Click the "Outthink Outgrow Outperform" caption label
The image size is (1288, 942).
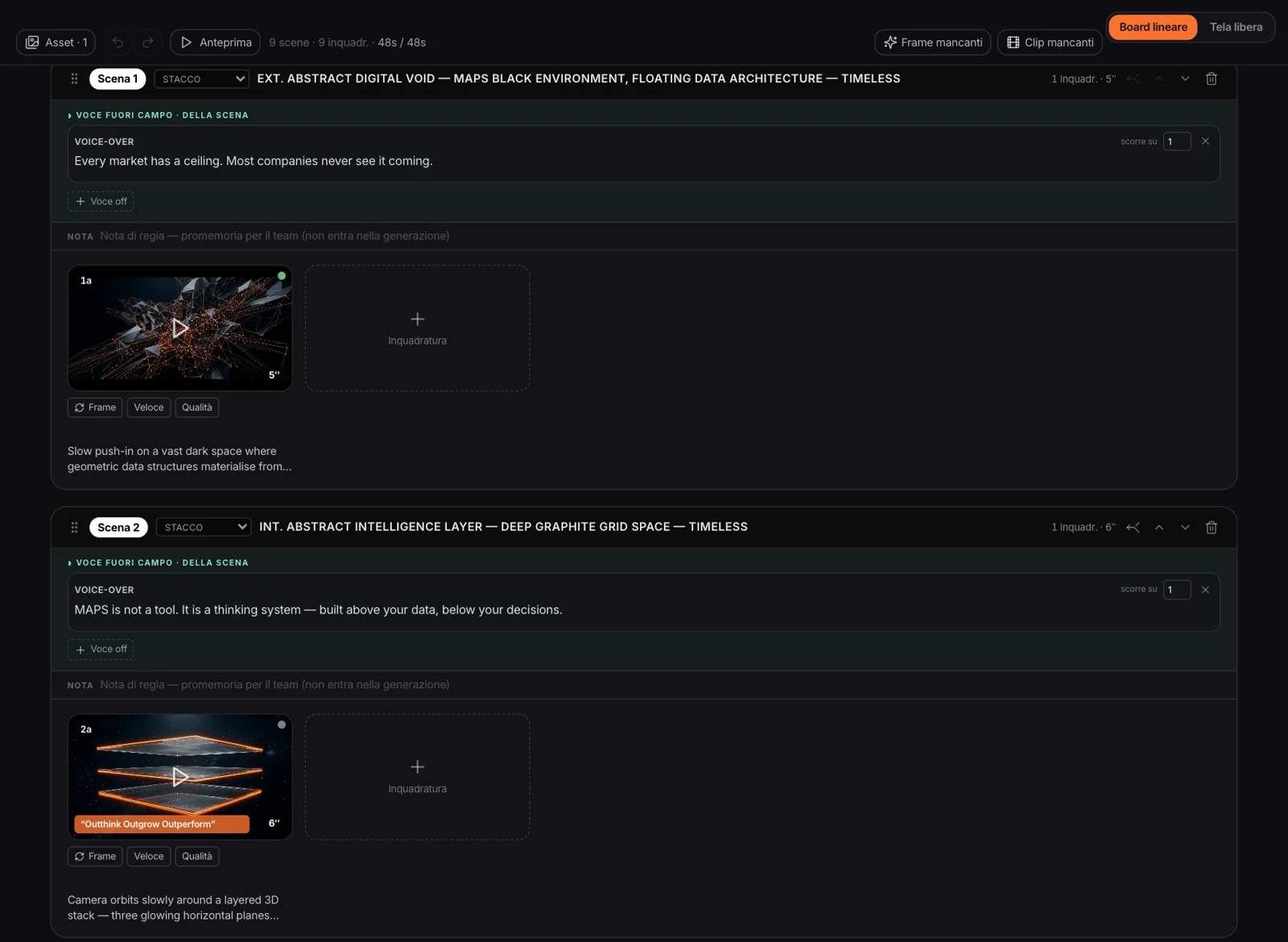[x=162, y=824]
